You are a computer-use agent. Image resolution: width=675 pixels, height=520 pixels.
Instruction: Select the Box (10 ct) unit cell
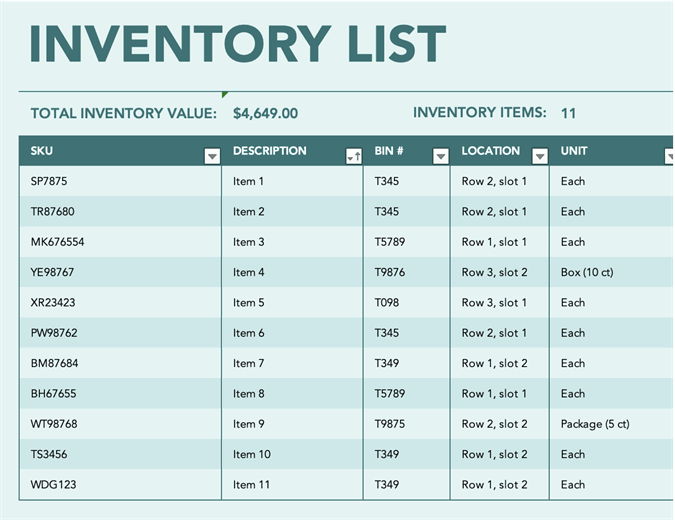click(587, 272)
